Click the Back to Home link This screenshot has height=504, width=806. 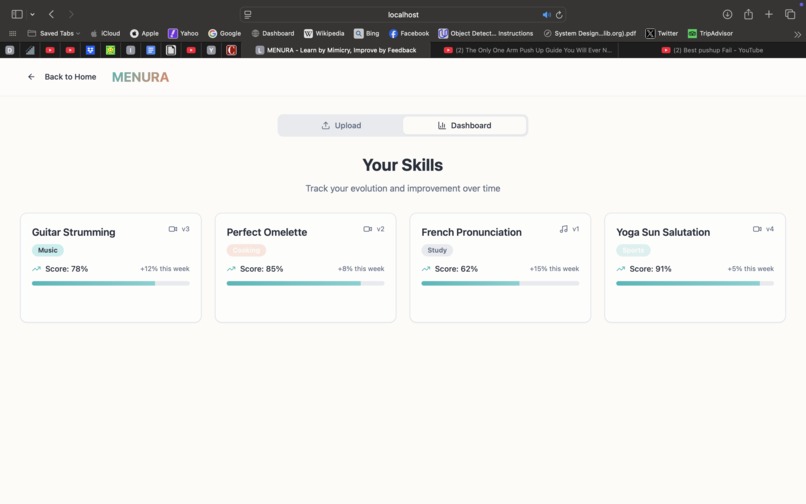pos(62,77)
